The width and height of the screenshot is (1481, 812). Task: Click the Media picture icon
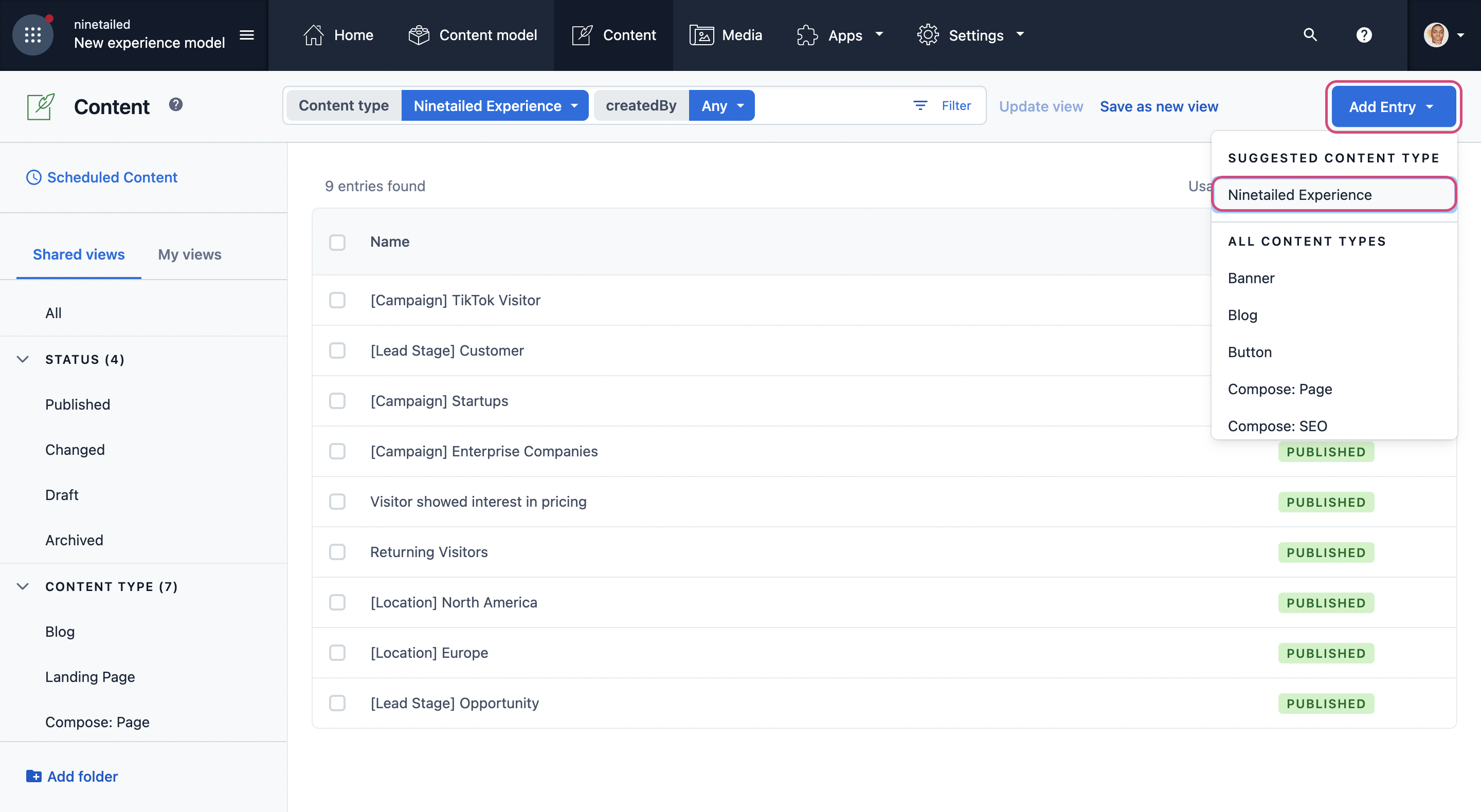[x=701, y=35]
